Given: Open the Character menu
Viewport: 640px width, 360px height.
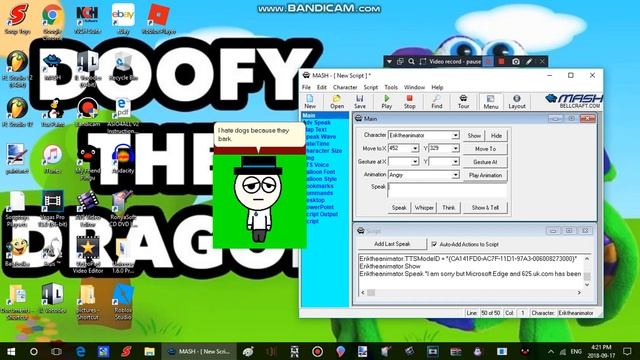Looking at the screenshot, I should click(x=345, y=87).
